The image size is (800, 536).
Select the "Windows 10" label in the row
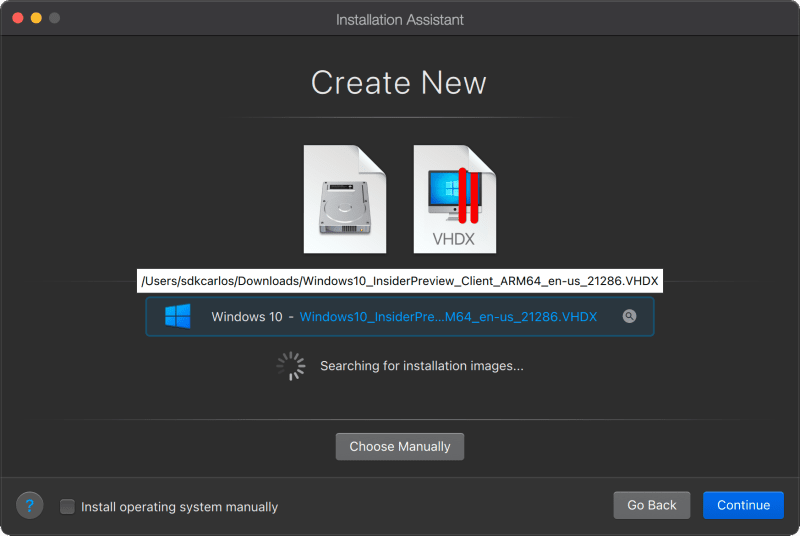coord(246,317)
